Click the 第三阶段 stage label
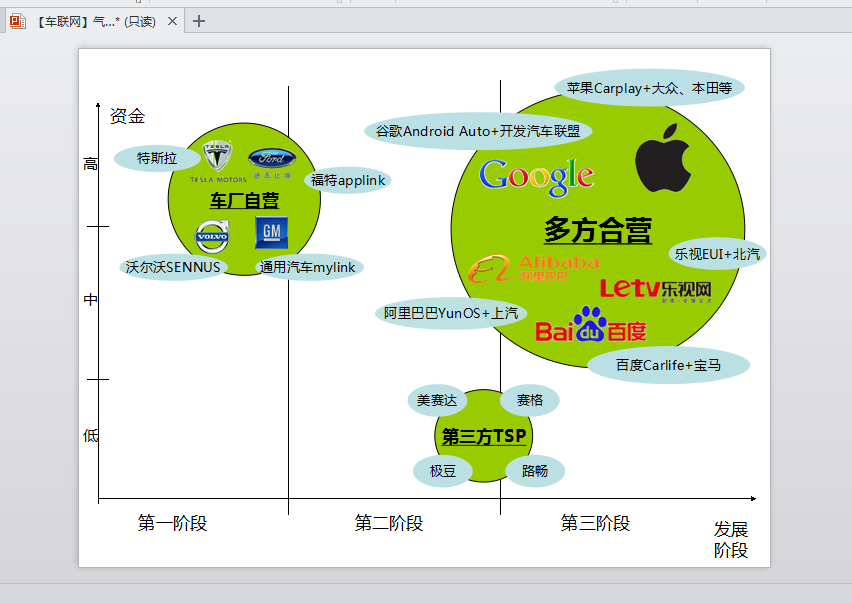Viewport: 852px width, 603px height. (596, 523)
